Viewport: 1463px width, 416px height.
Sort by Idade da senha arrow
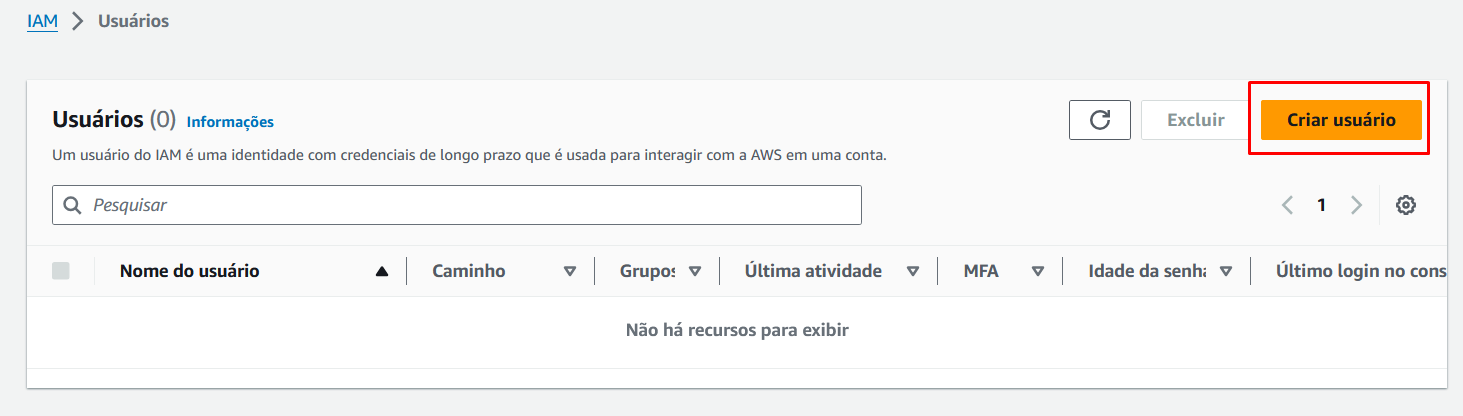coord(1226,271)
